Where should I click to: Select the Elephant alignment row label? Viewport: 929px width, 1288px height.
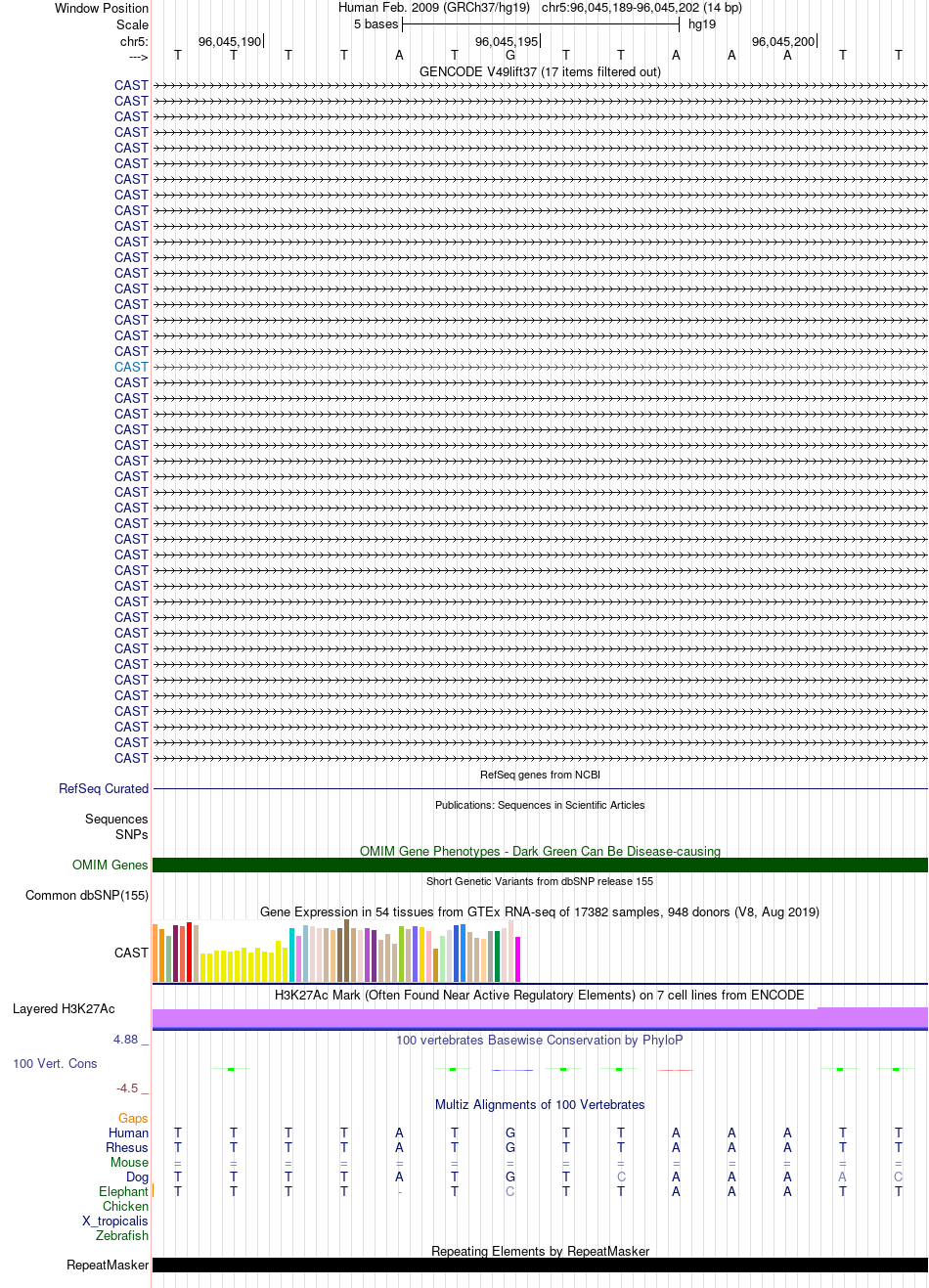pyautogui.click(x=123, y=1191)
